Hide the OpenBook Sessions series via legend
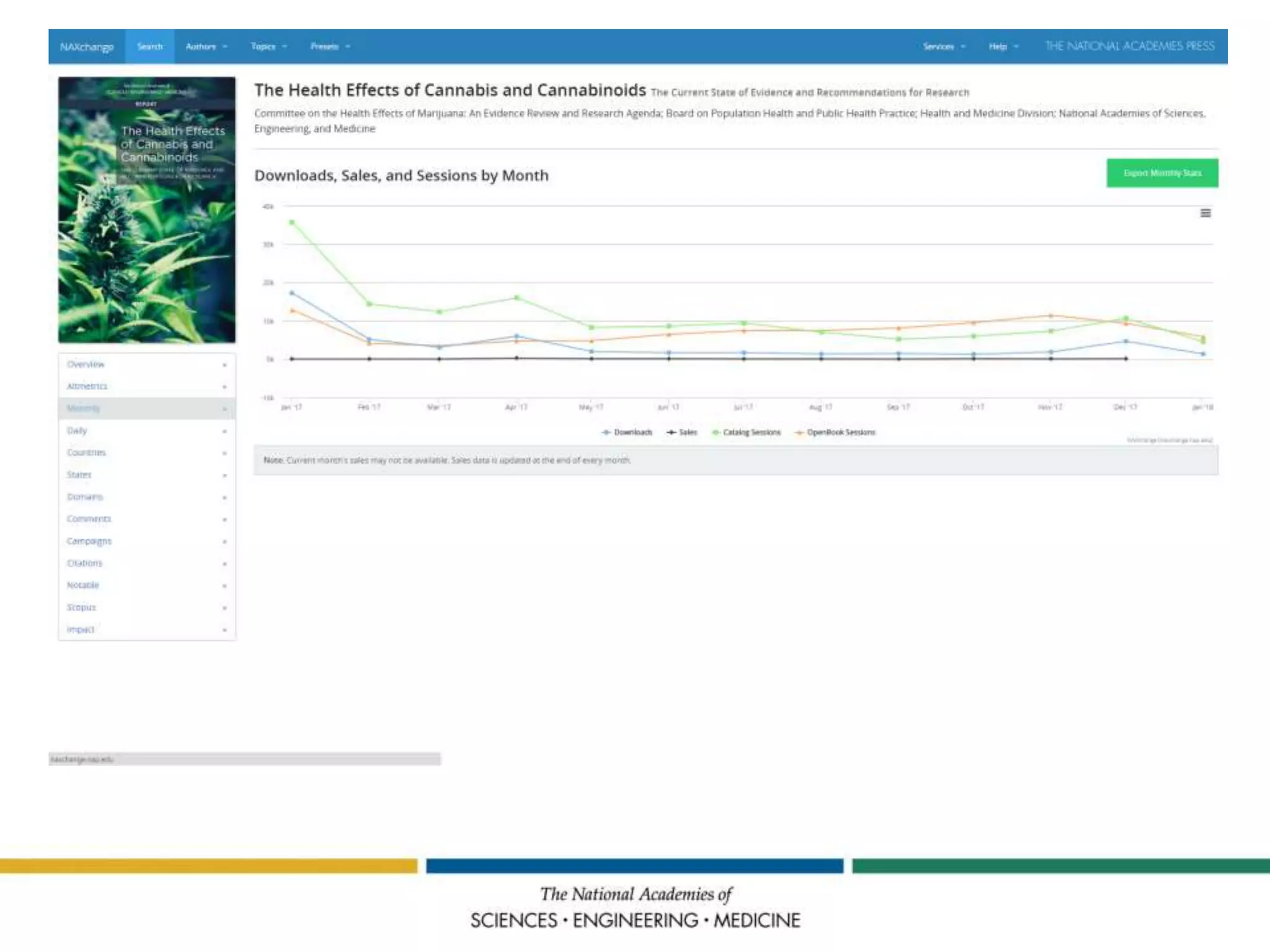This screenshot has height=952, width=1270. click(840, 433)
